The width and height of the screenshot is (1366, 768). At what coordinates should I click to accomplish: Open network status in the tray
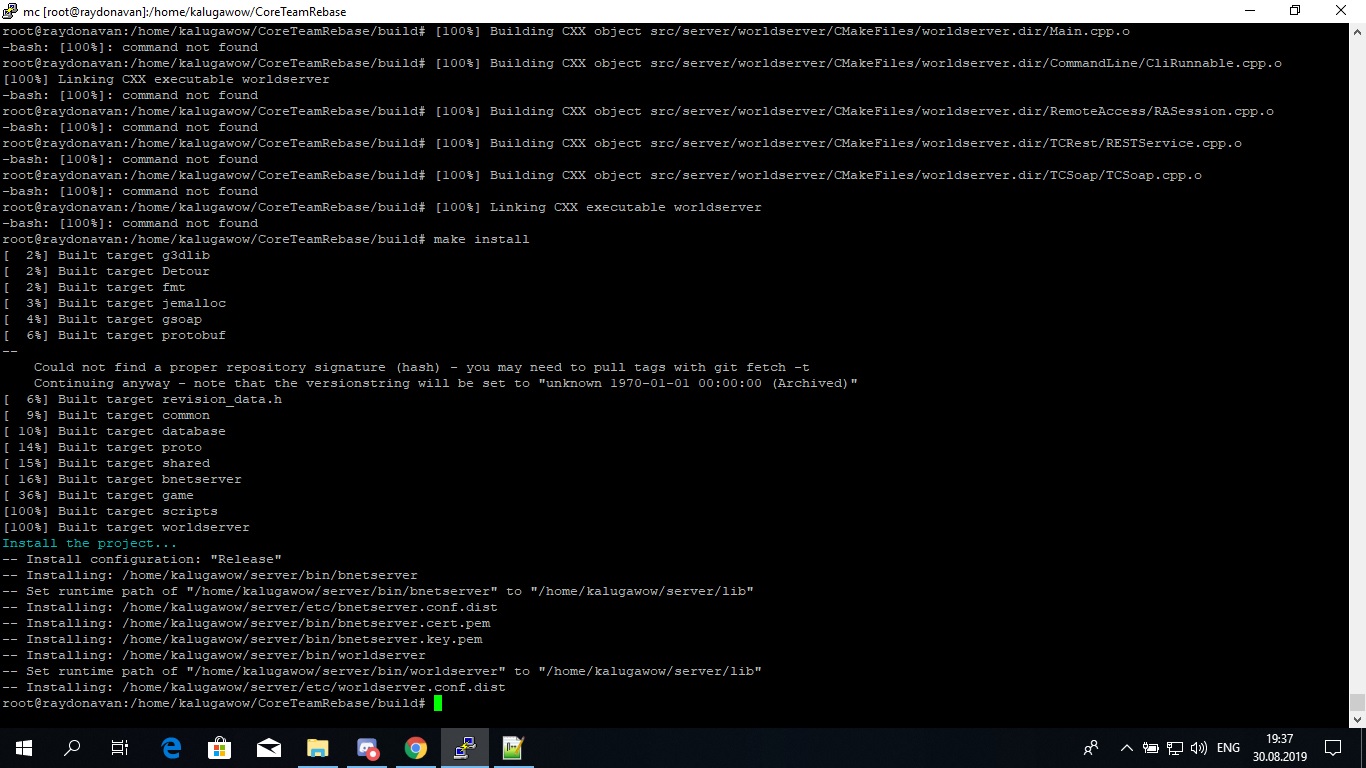pos(1175,747)
